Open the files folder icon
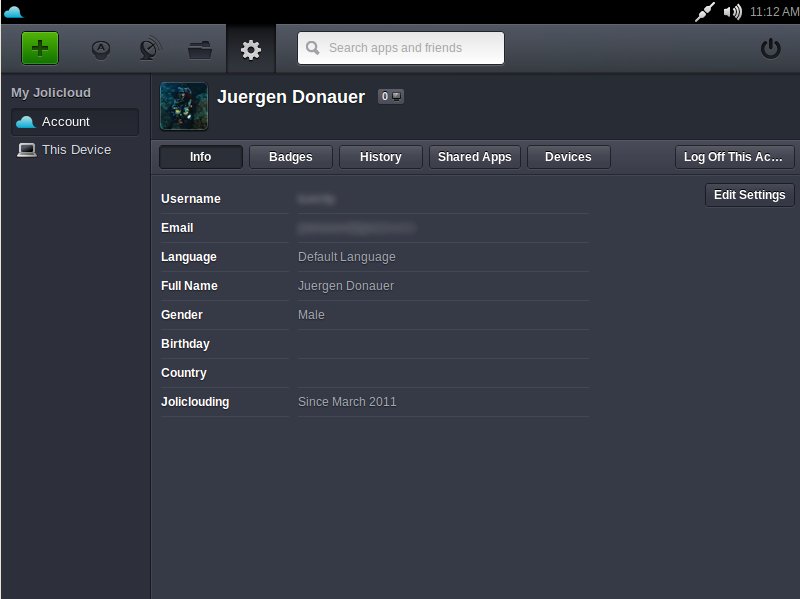Image resolution: width=800 pixels, height=599 pixels. pyautogui.click(x=200, y=49)
